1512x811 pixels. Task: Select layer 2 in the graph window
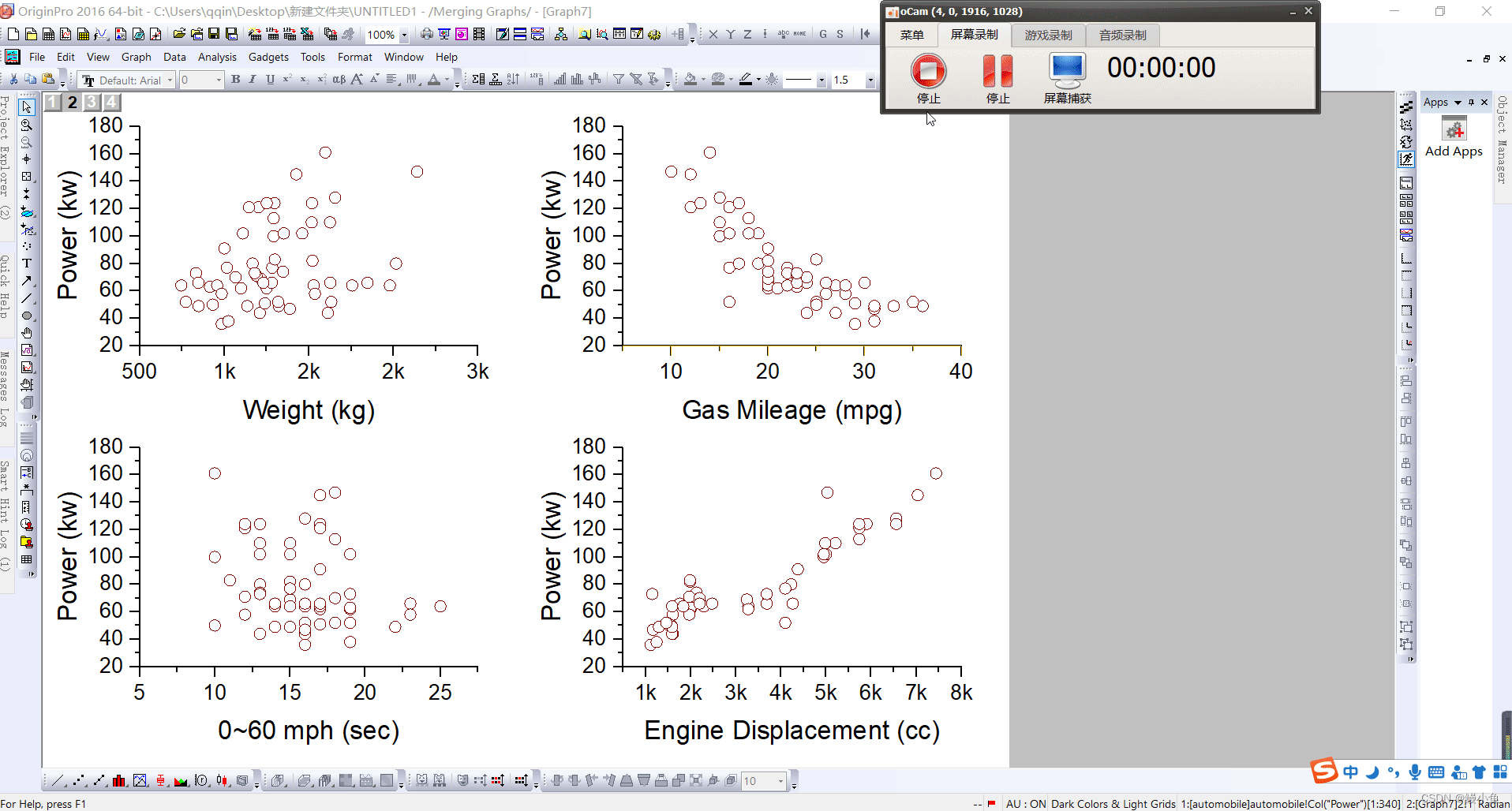(x=72, y=102)
